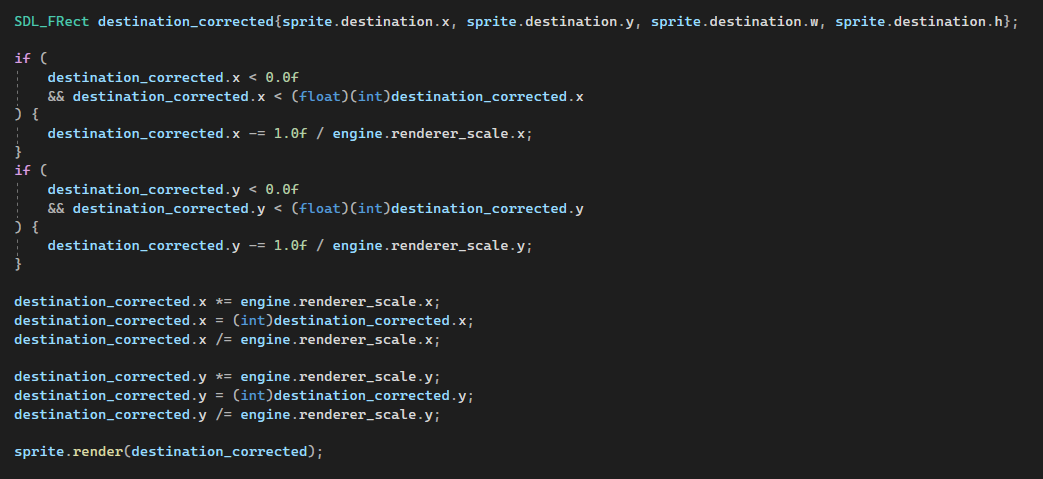Click the second 'if' keyword

(x=22, y=171)
